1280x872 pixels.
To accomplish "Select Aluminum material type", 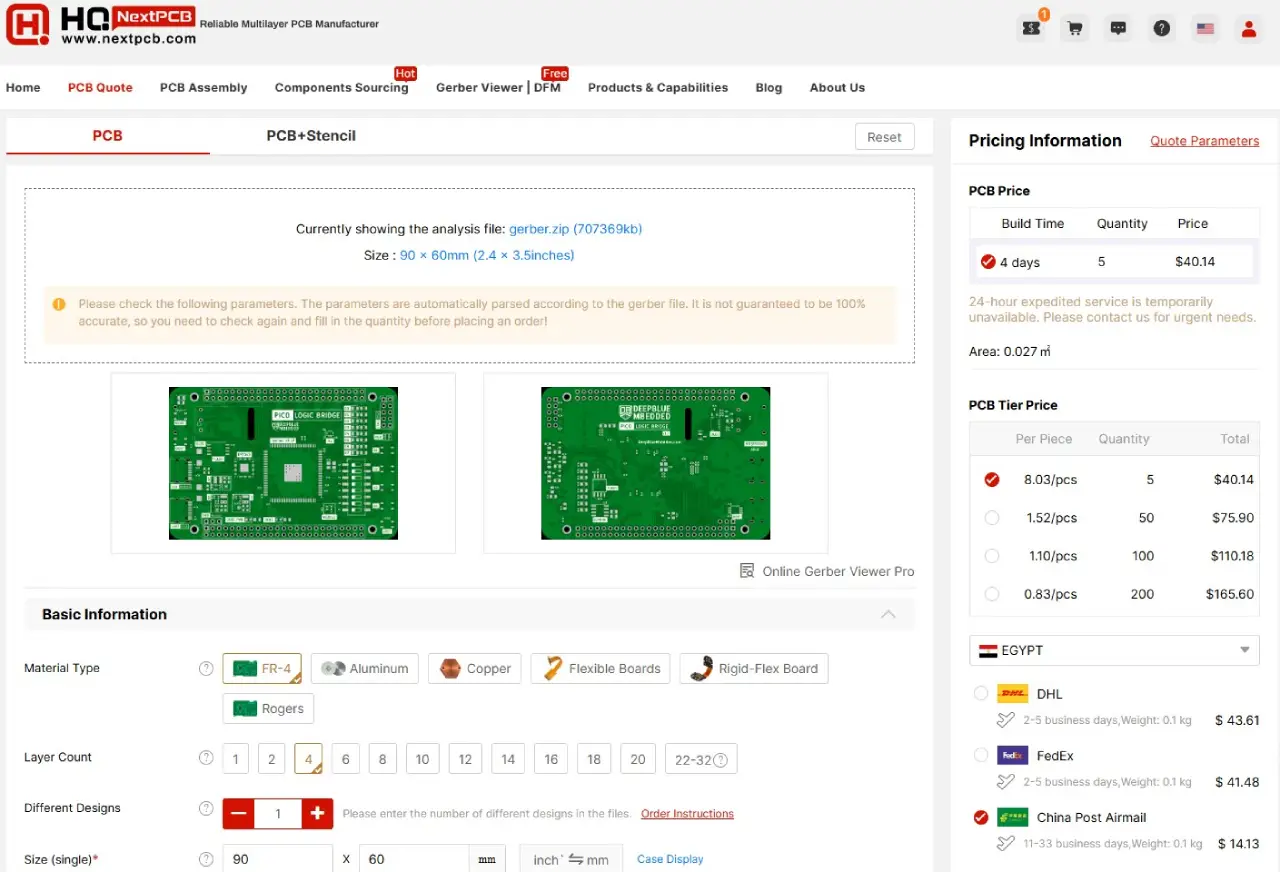I will click(x=364, y=668).
